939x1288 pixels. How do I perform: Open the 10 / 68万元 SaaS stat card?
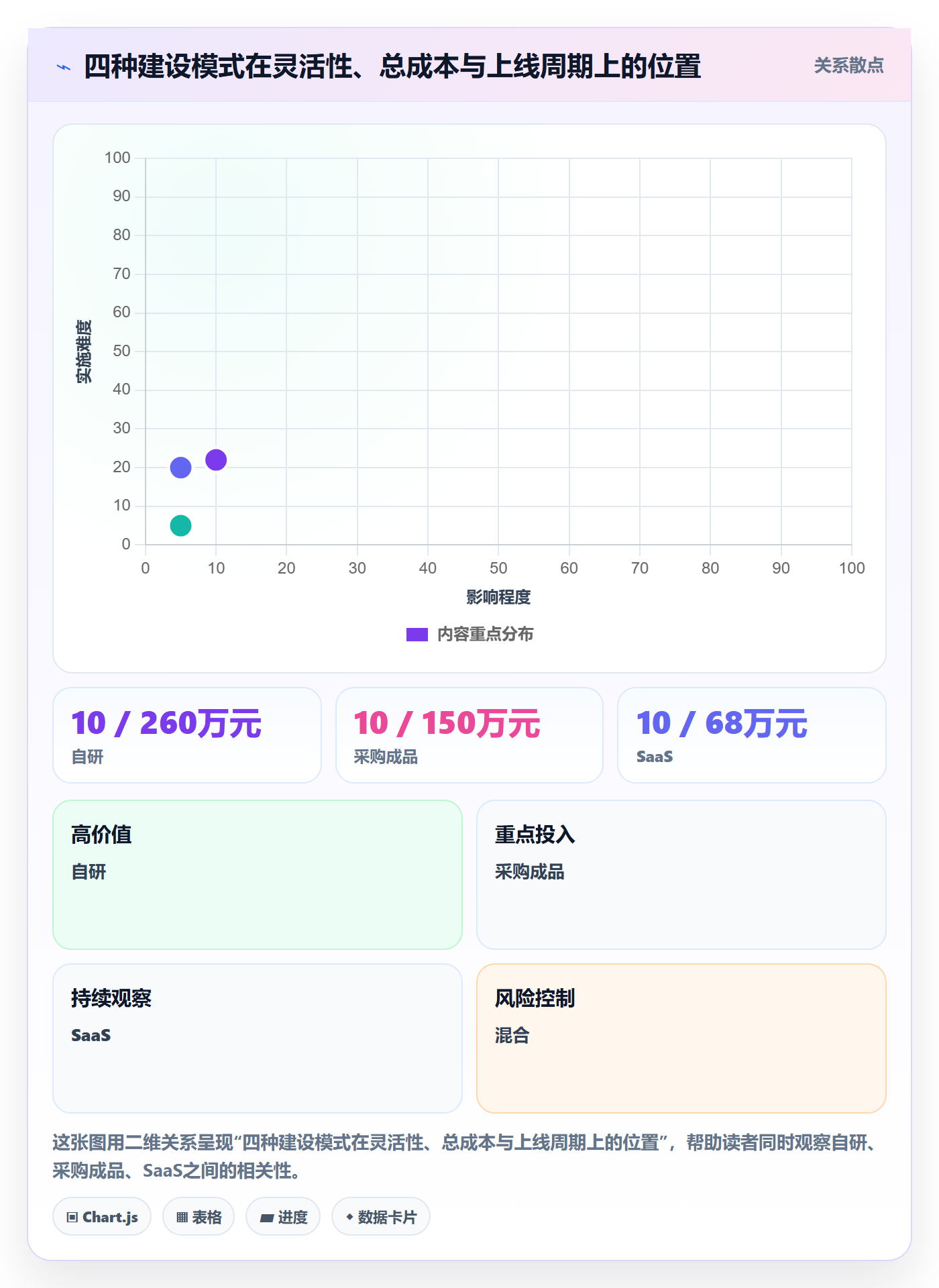(x=752, y=735)
